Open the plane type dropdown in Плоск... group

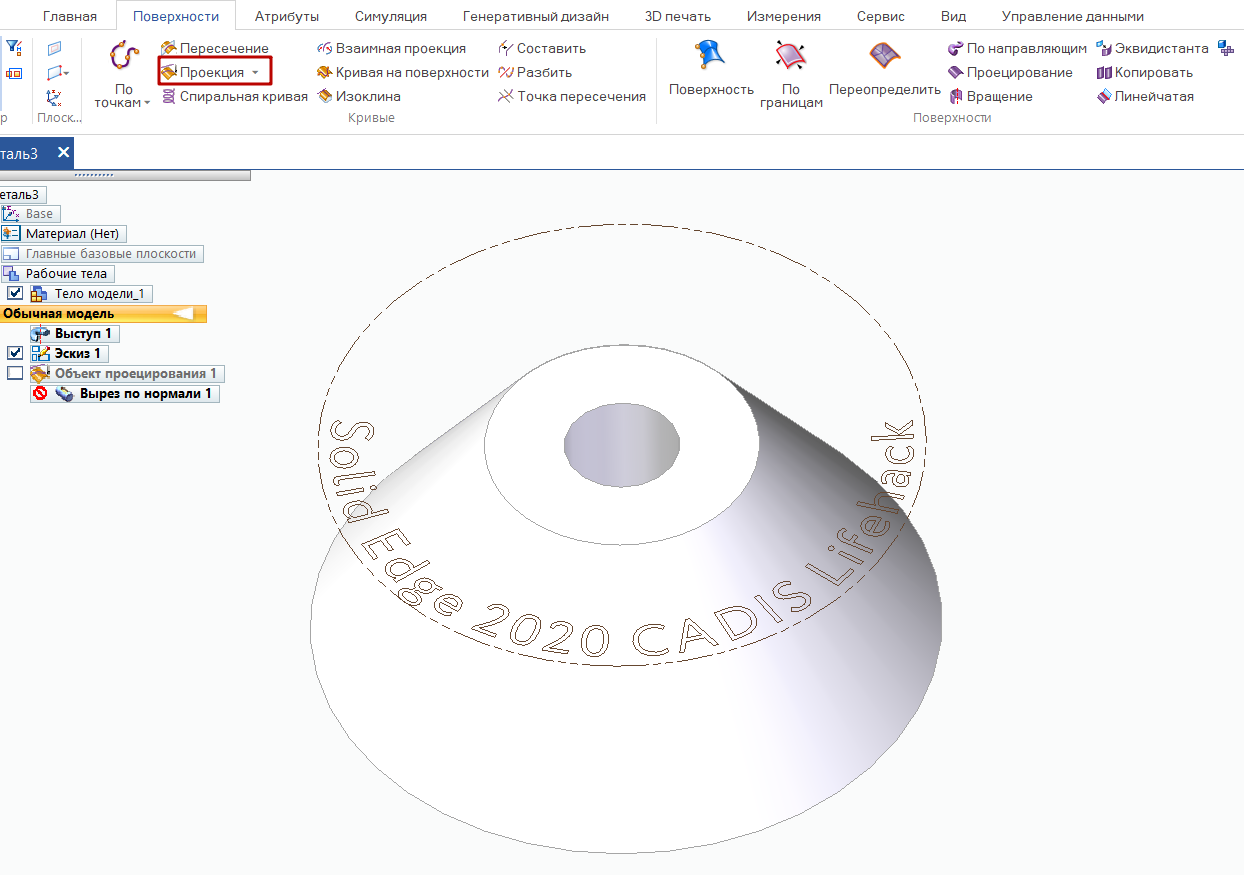pos(66,73)
